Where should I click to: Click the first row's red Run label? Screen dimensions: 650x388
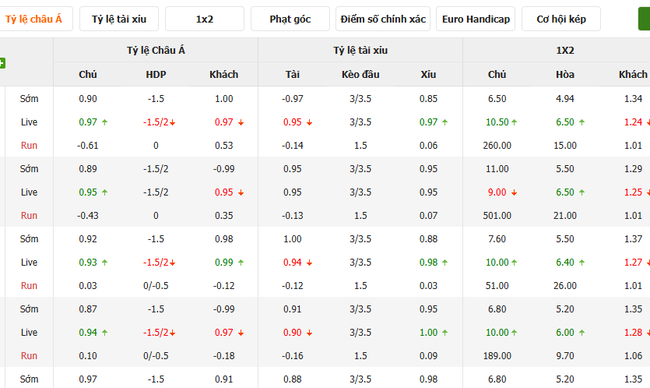click(x=29, y=146)
